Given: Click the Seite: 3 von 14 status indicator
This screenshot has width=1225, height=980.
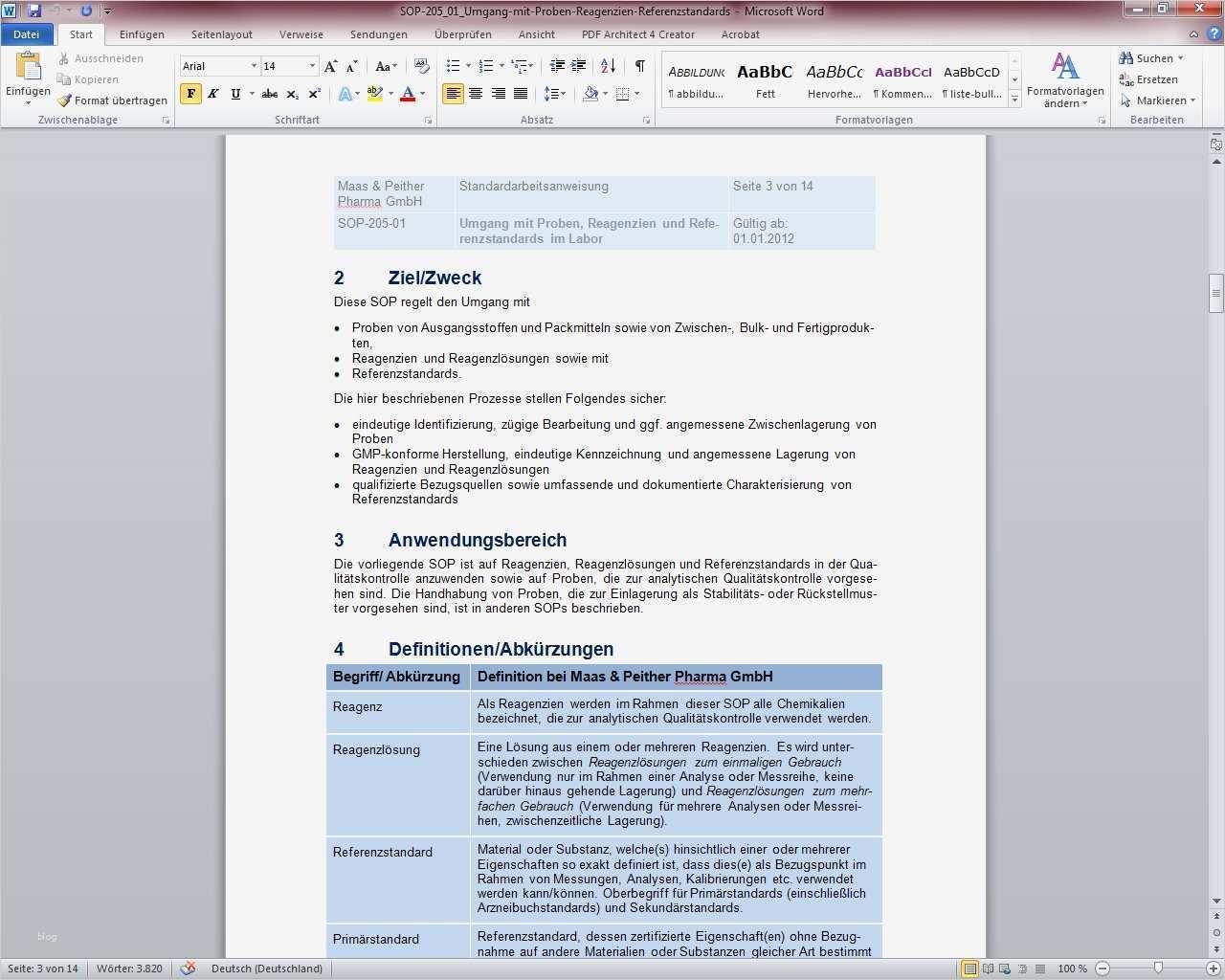Looking at the screenshot, I should pos(43,969).
